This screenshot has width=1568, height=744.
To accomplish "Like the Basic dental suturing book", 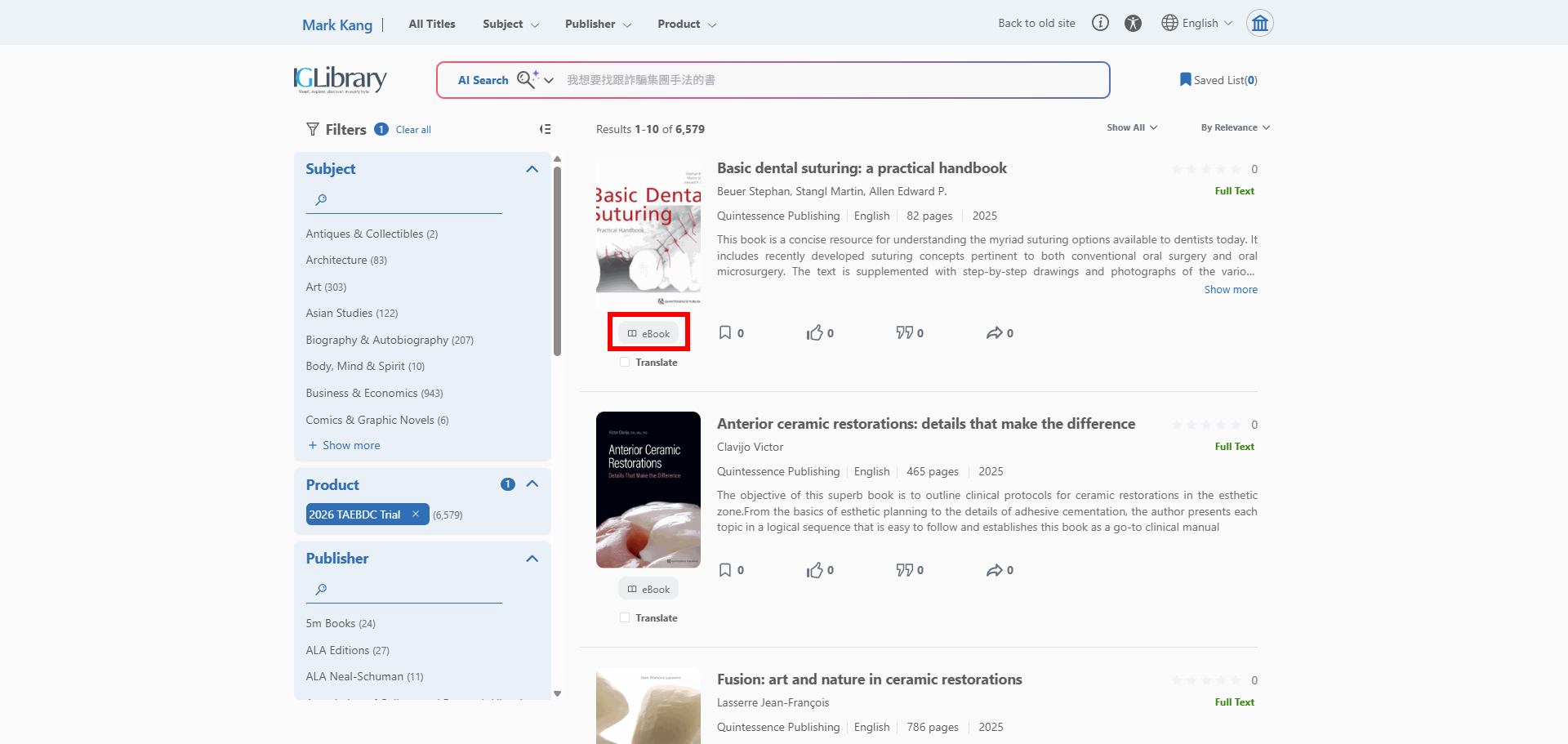I will pos(814,332).
